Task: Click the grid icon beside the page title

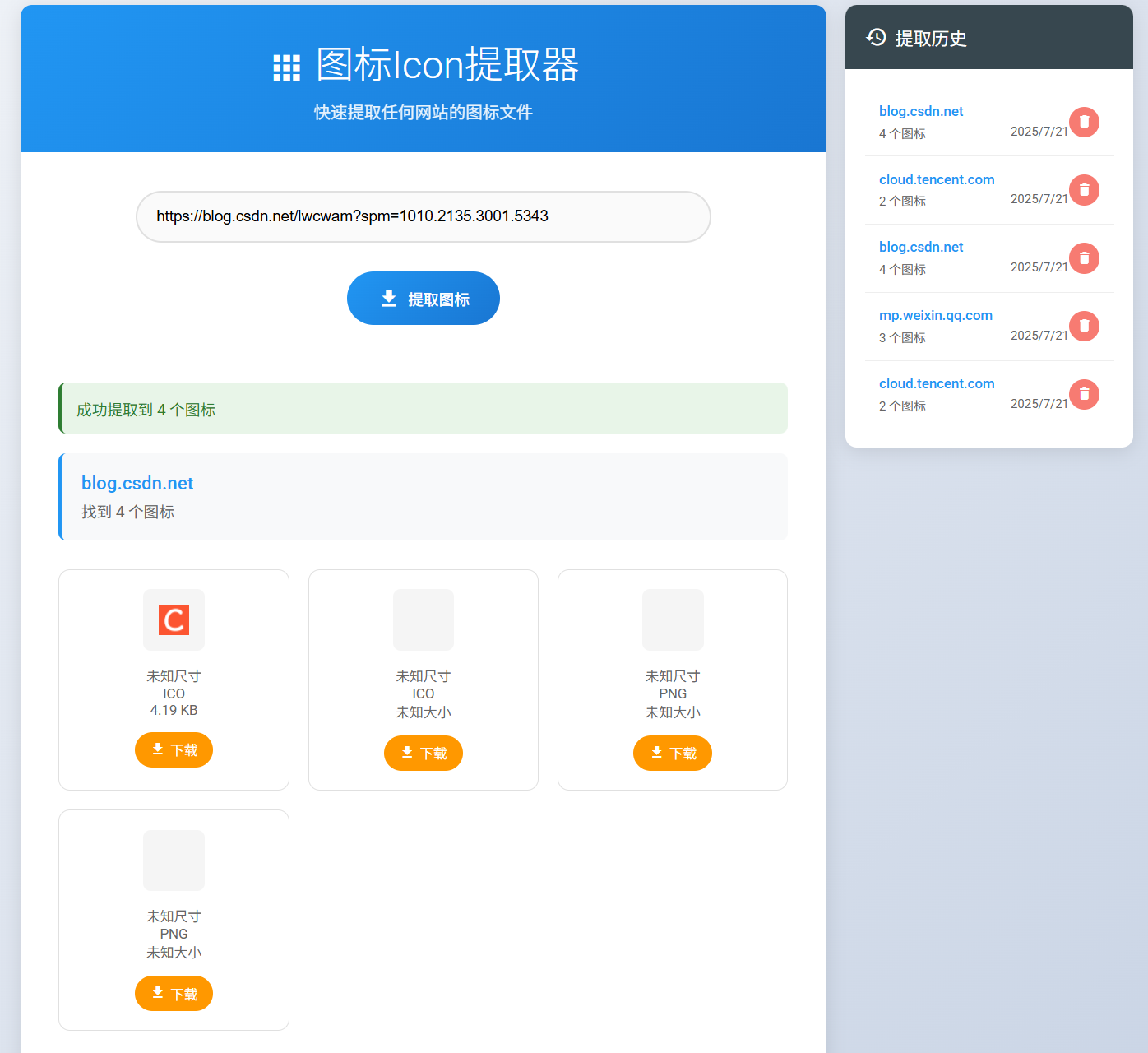Action: tap(286, 67)
